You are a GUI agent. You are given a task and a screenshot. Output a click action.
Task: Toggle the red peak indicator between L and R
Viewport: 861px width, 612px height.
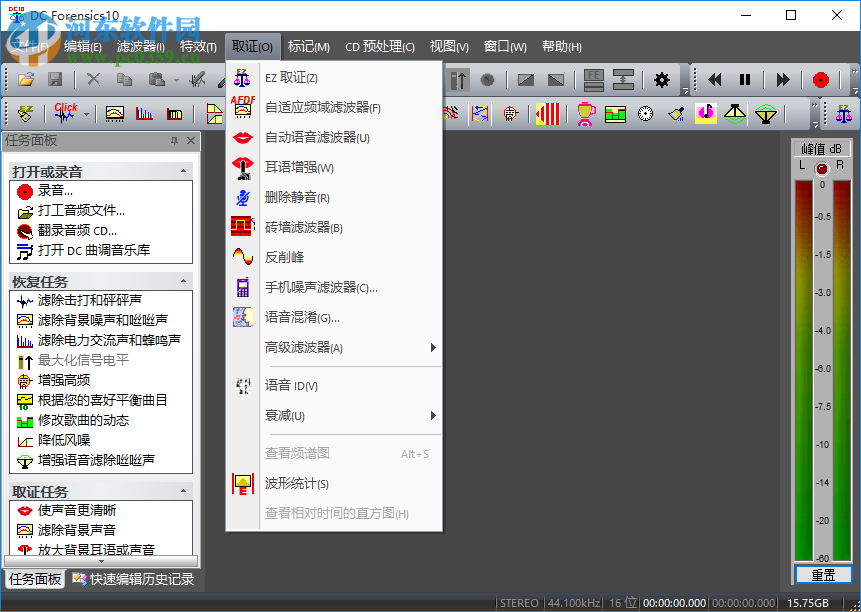(x=821, y=169)
